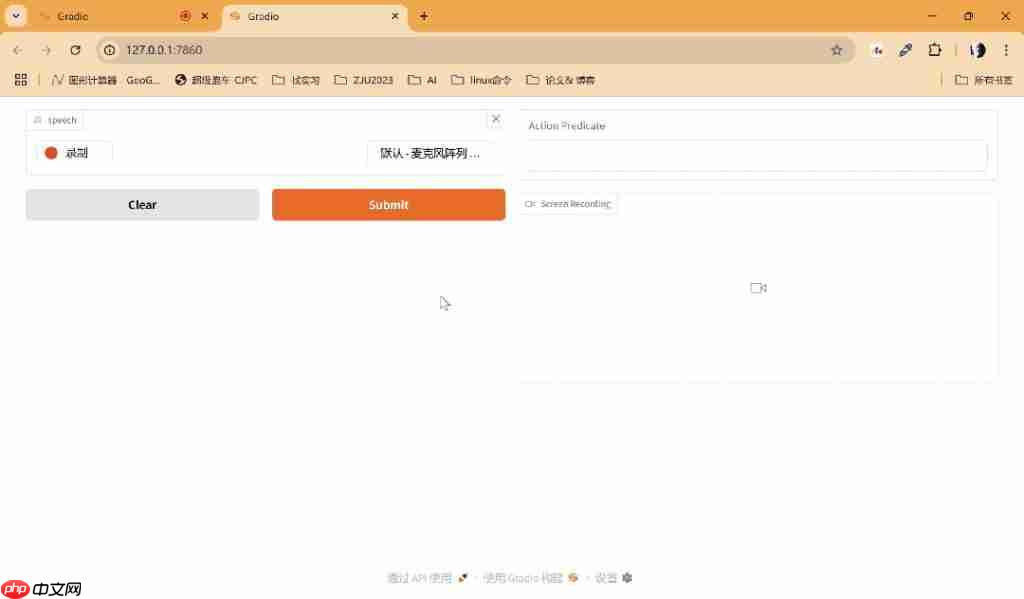The width and height of the screenshot is (1024, 599).
Task: Click the record (录制) button's red dot icon
Action: pyautogui.click(x=51, y=152)
